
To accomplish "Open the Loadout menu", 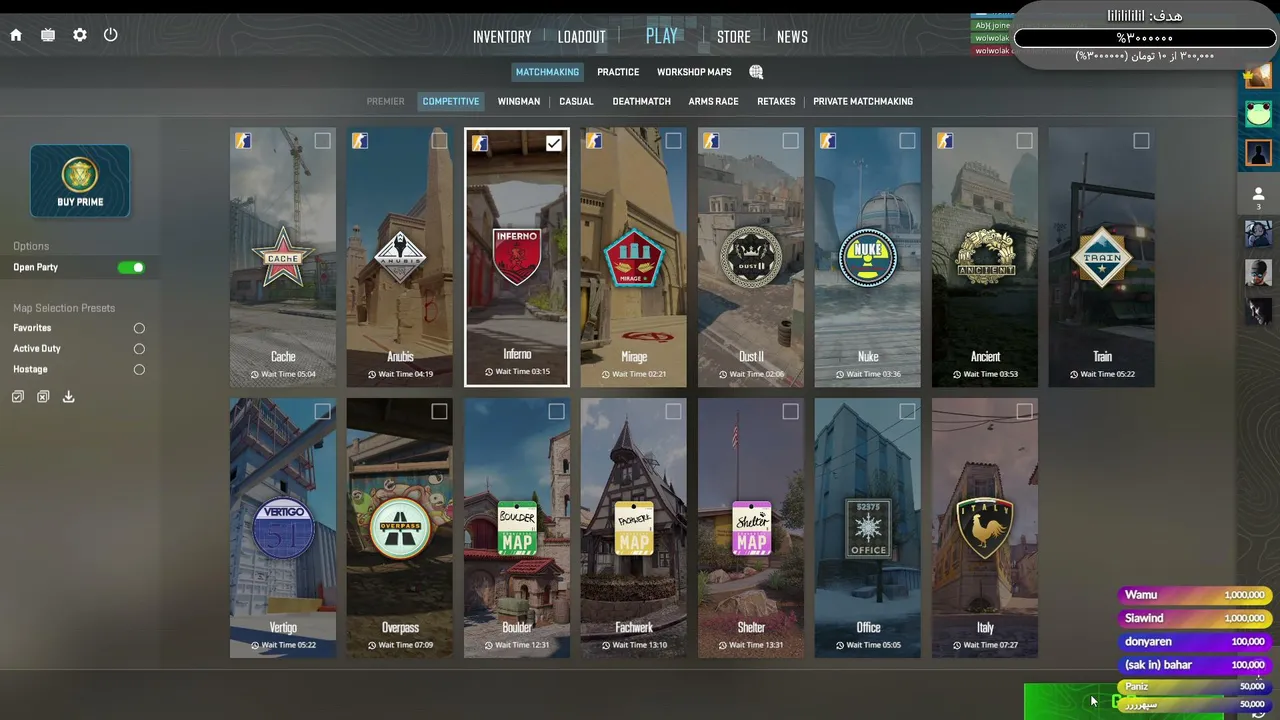I will [582, 37].
